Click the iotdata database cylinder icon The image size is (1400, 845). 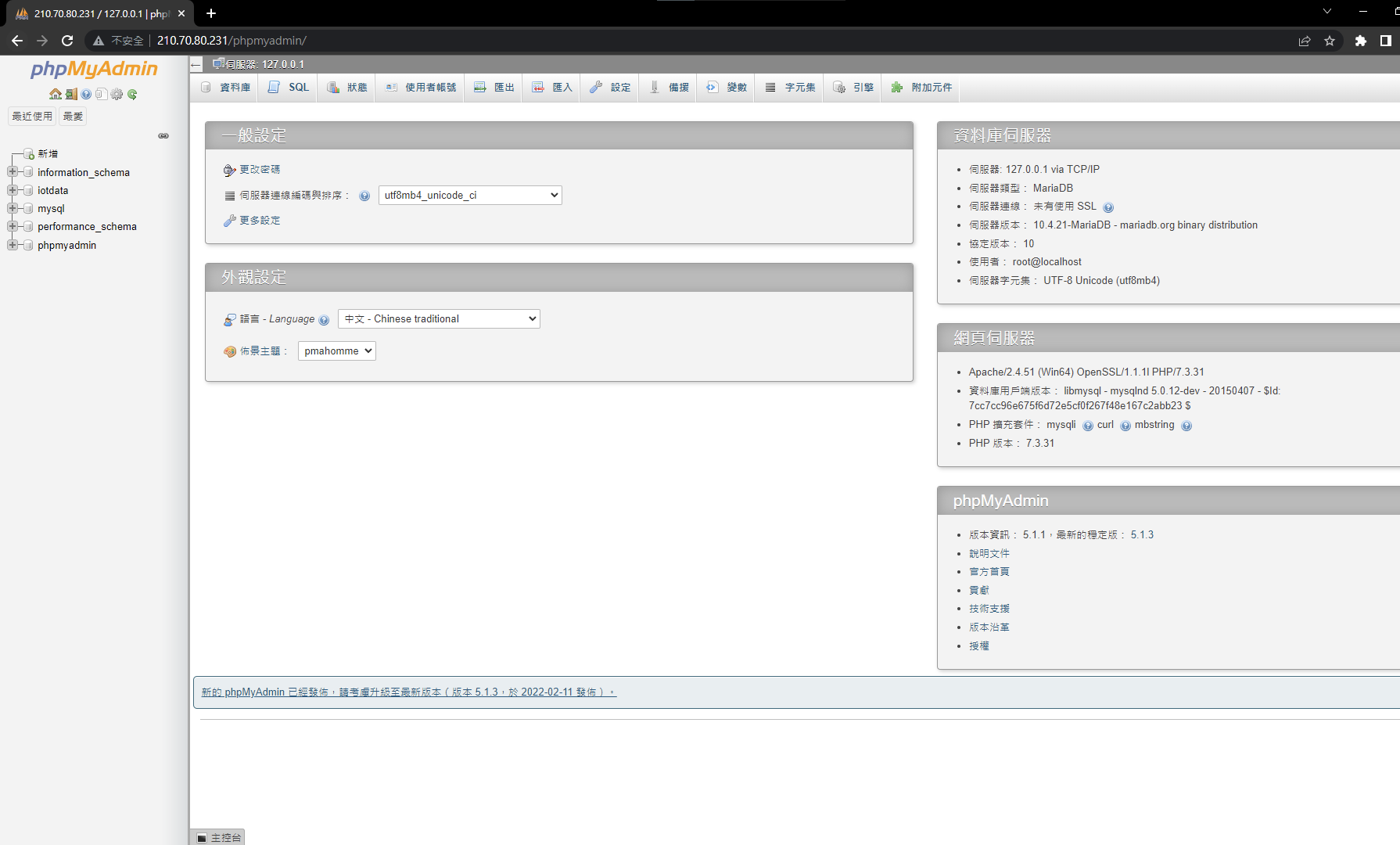[x=29, y=190]
